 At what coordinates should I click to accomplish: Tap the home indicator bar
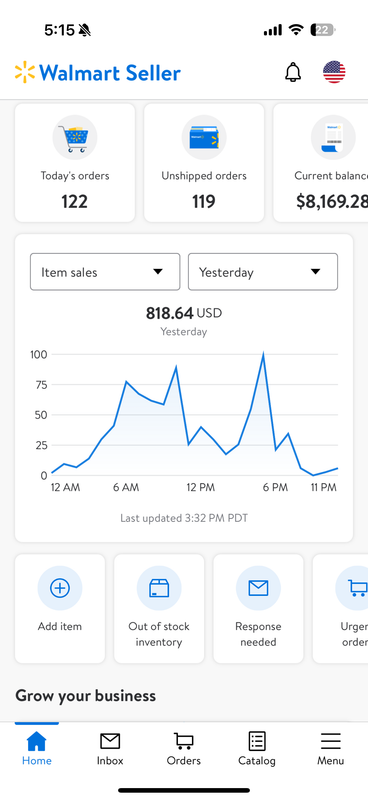click(x=184, y=790)
